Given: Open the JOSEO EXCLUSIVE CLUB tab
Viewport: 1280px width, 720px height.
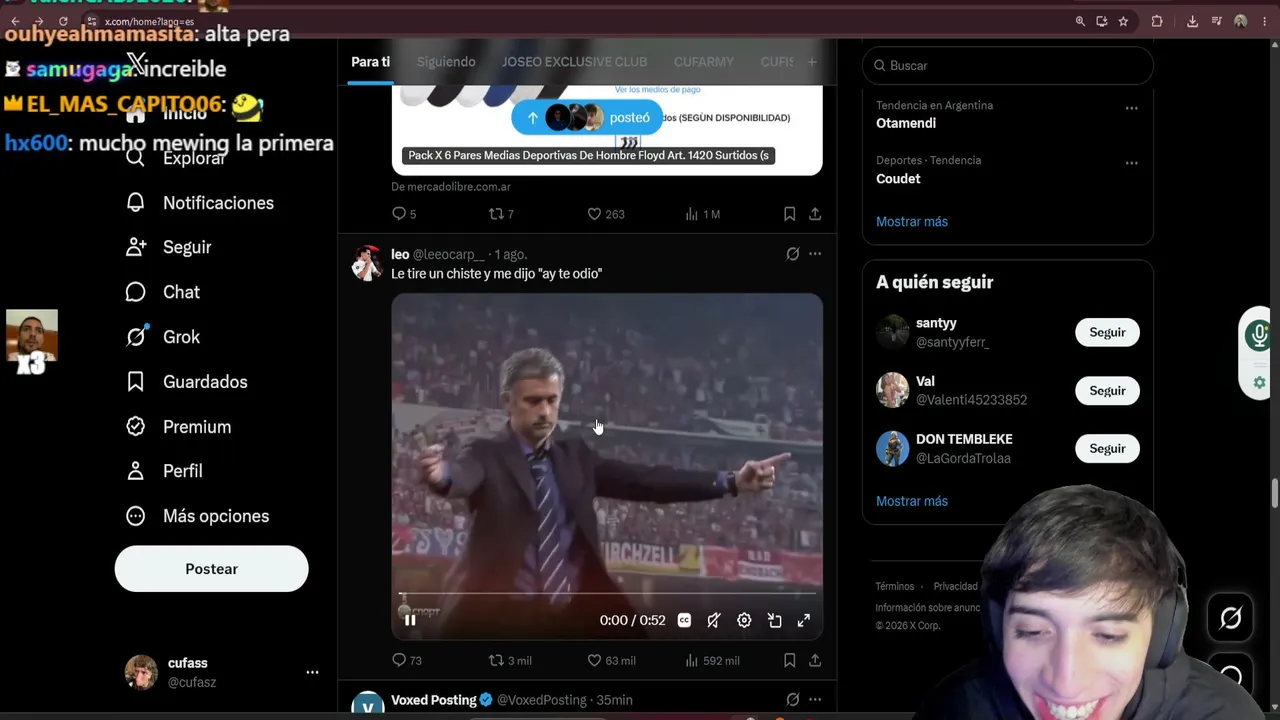Looking at the screenshot, I should (x=574, y=62).
